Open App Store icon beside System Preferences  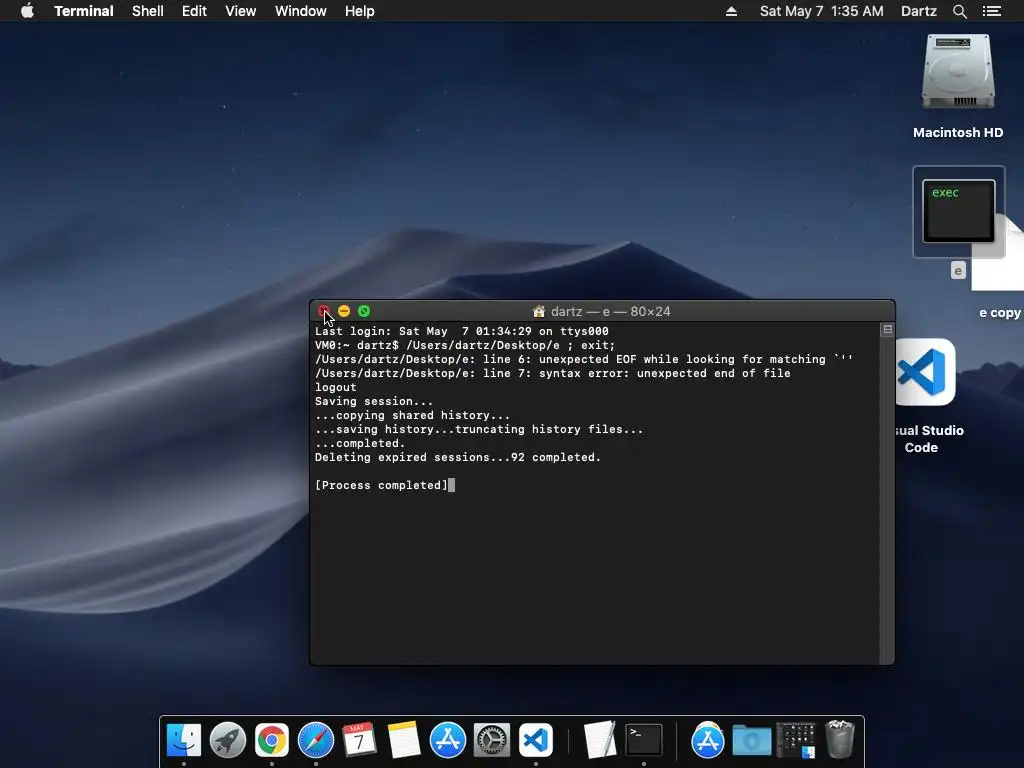click(447, 740)
